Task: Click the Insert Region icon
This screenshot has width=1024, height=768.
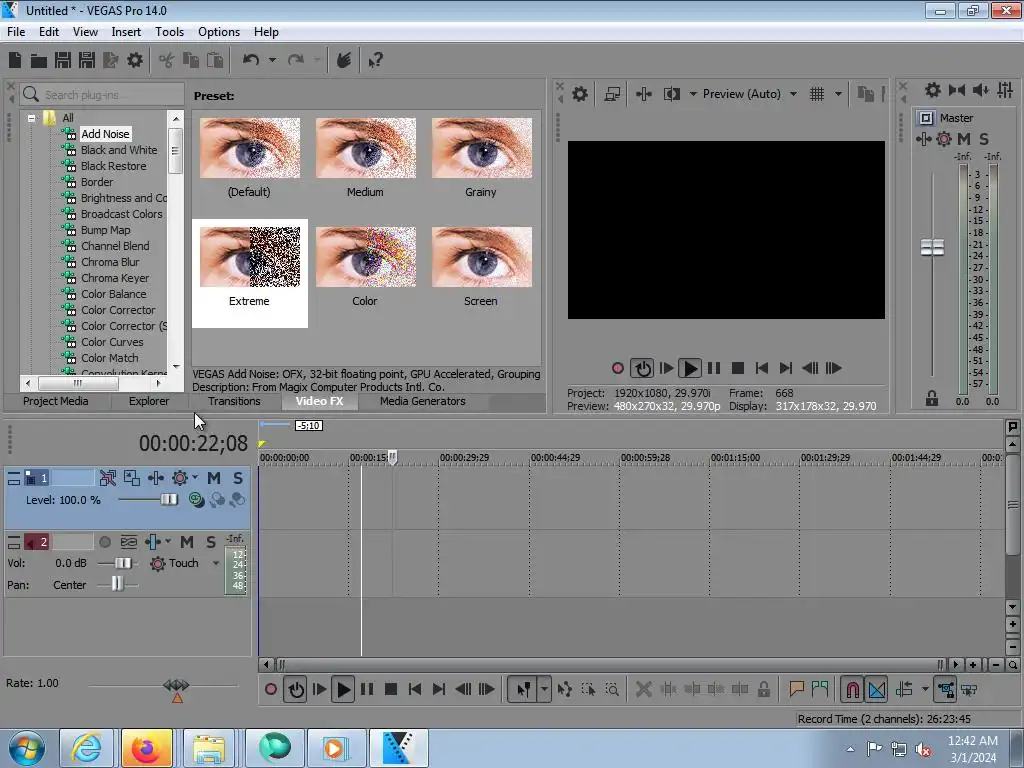Action: point(820,689)
